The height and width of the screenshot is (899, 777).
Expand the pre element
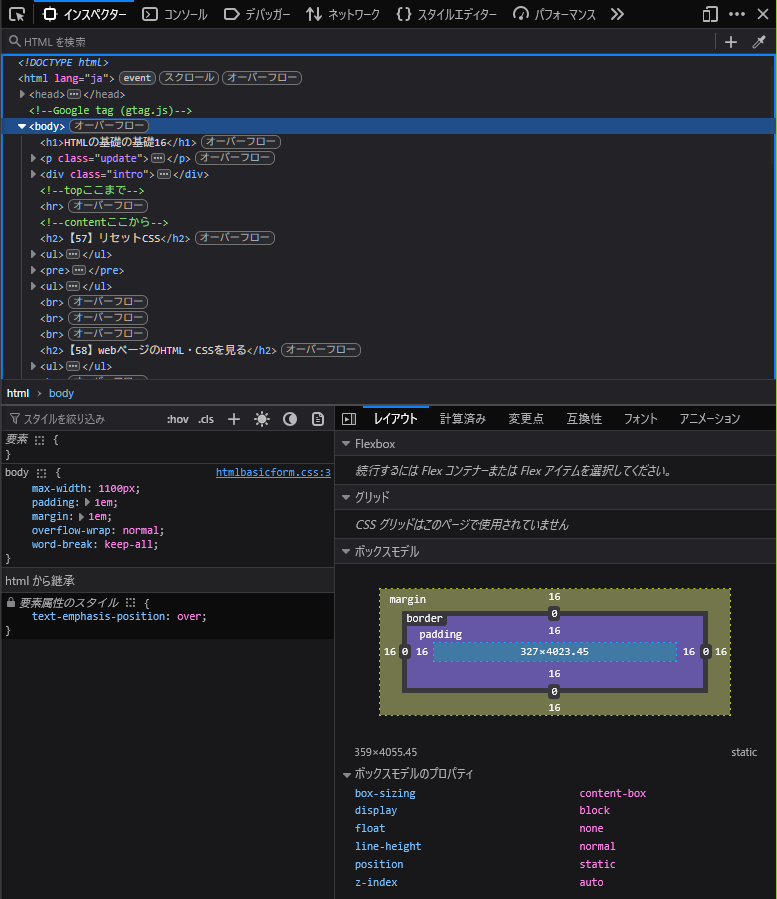coord(33,270)
